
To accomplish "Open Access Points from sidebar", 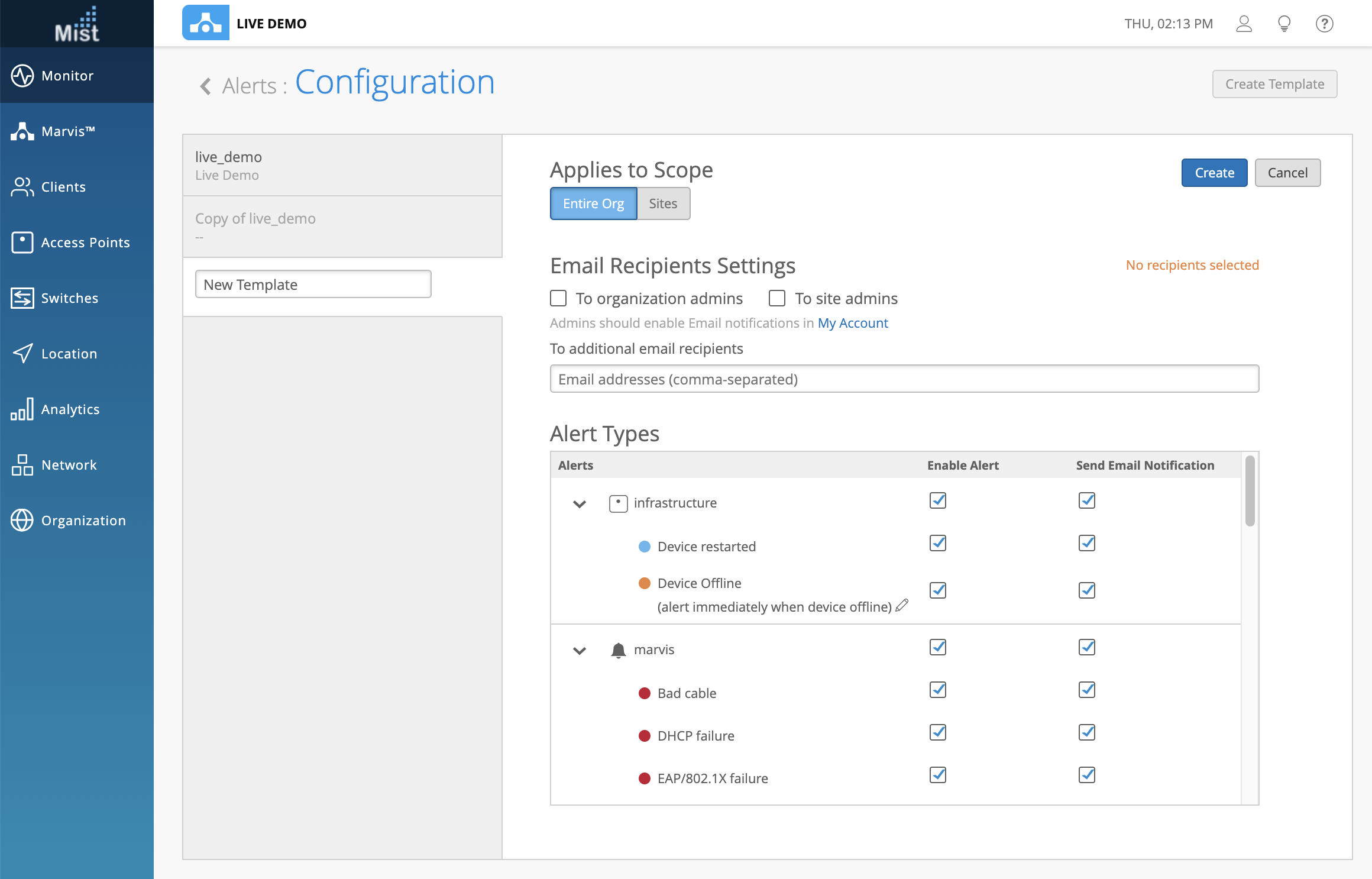I will click(x=22, y=243).
